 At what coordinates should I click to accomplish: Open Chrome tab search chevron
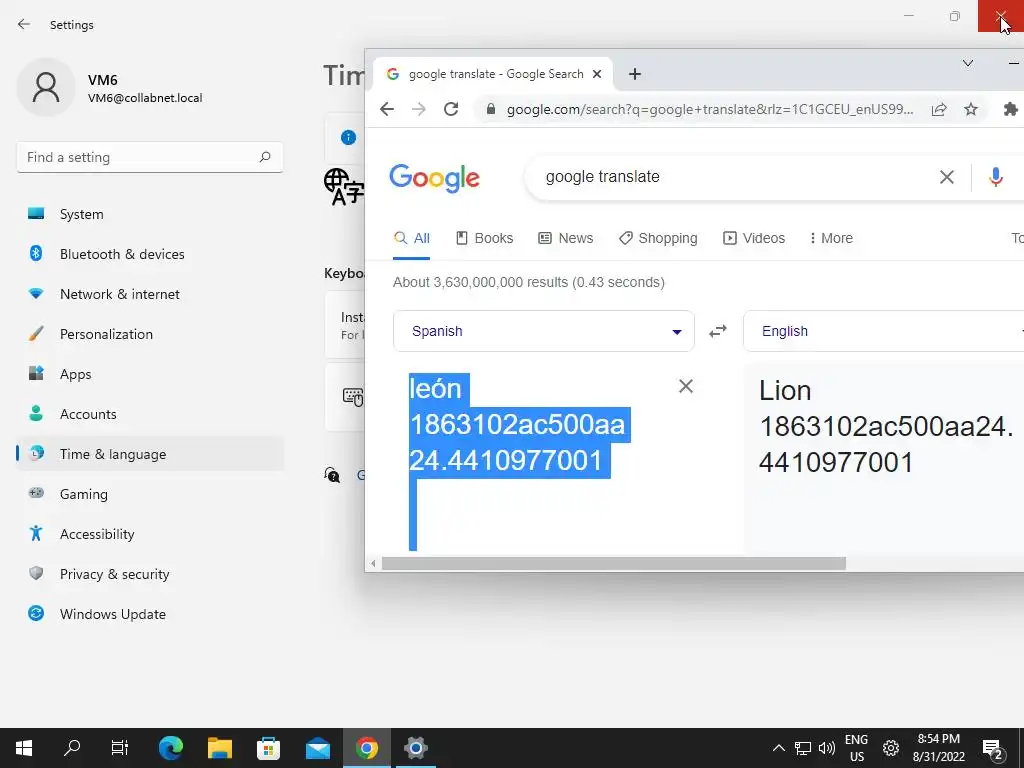pyautogui.click(x=968, y=63)
